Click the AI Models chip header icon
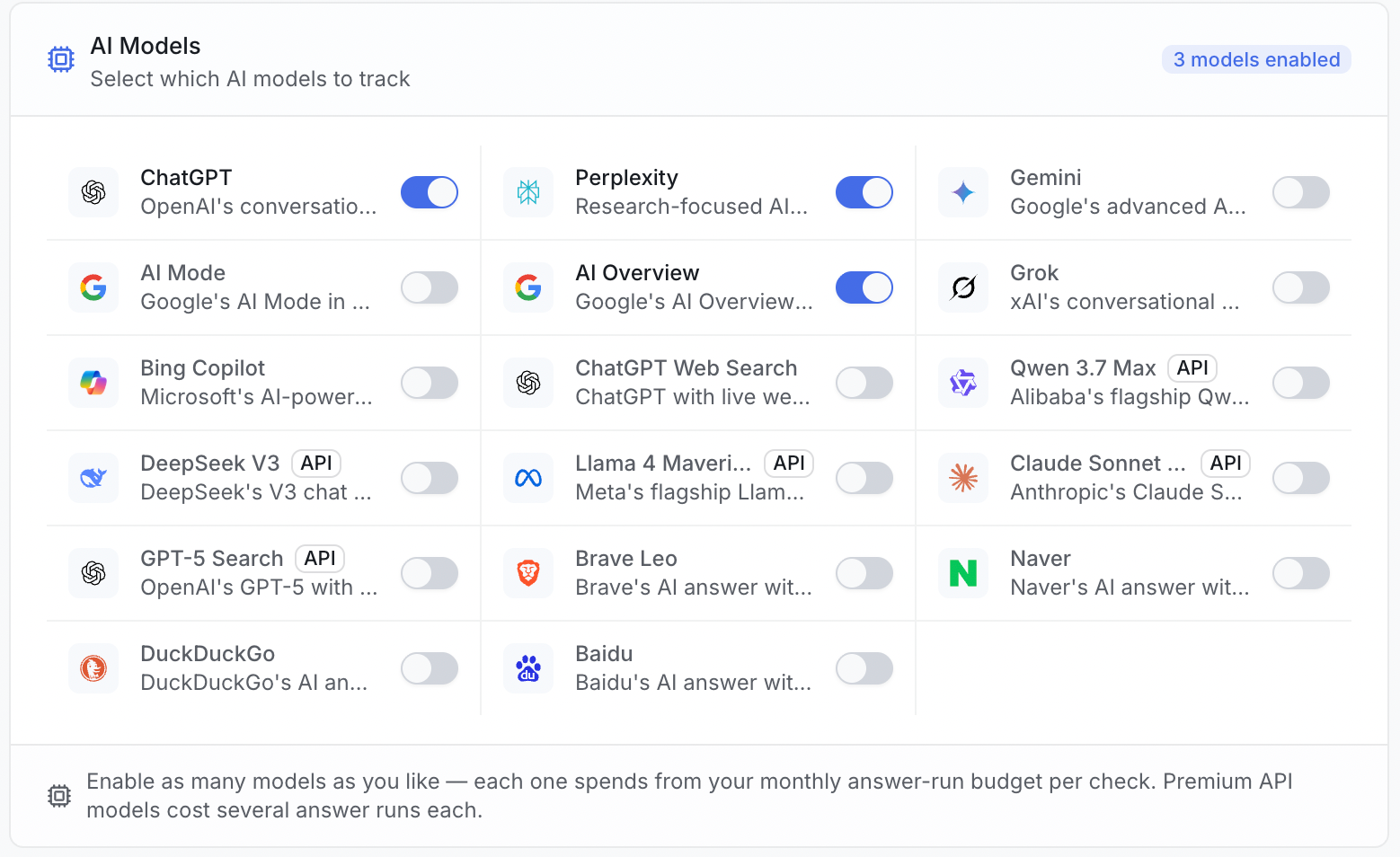This screenshot has width=1400, height=857. [x=61, y=59]
